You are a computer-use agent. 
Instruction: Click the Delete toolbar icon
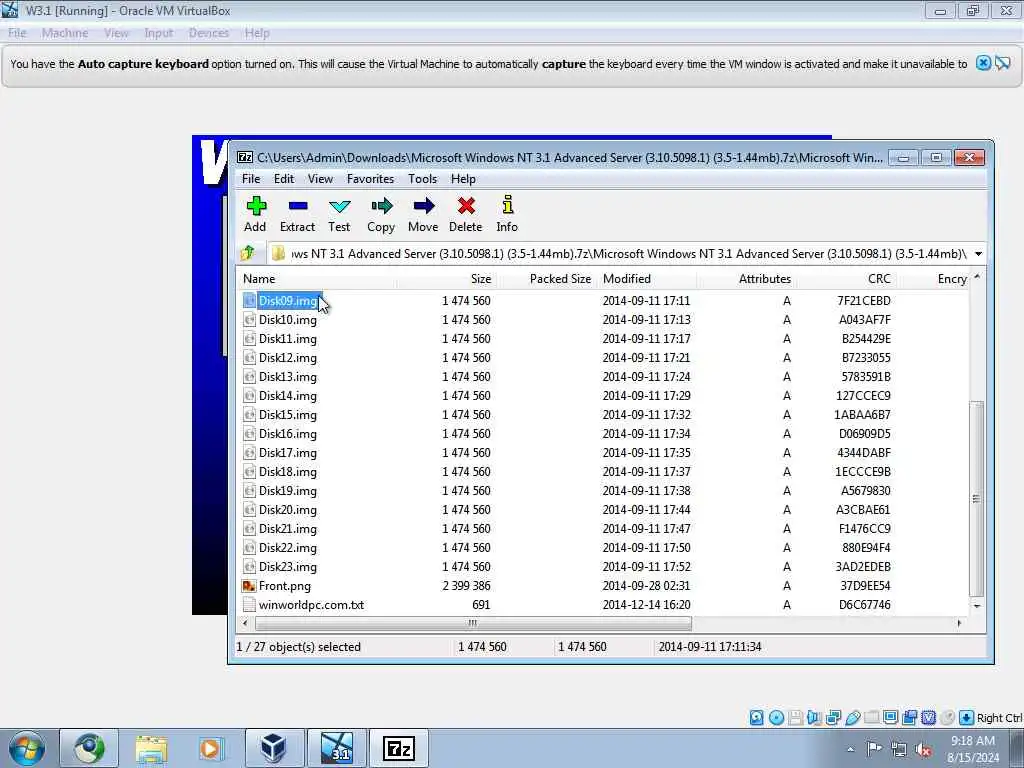click(466, 214)
